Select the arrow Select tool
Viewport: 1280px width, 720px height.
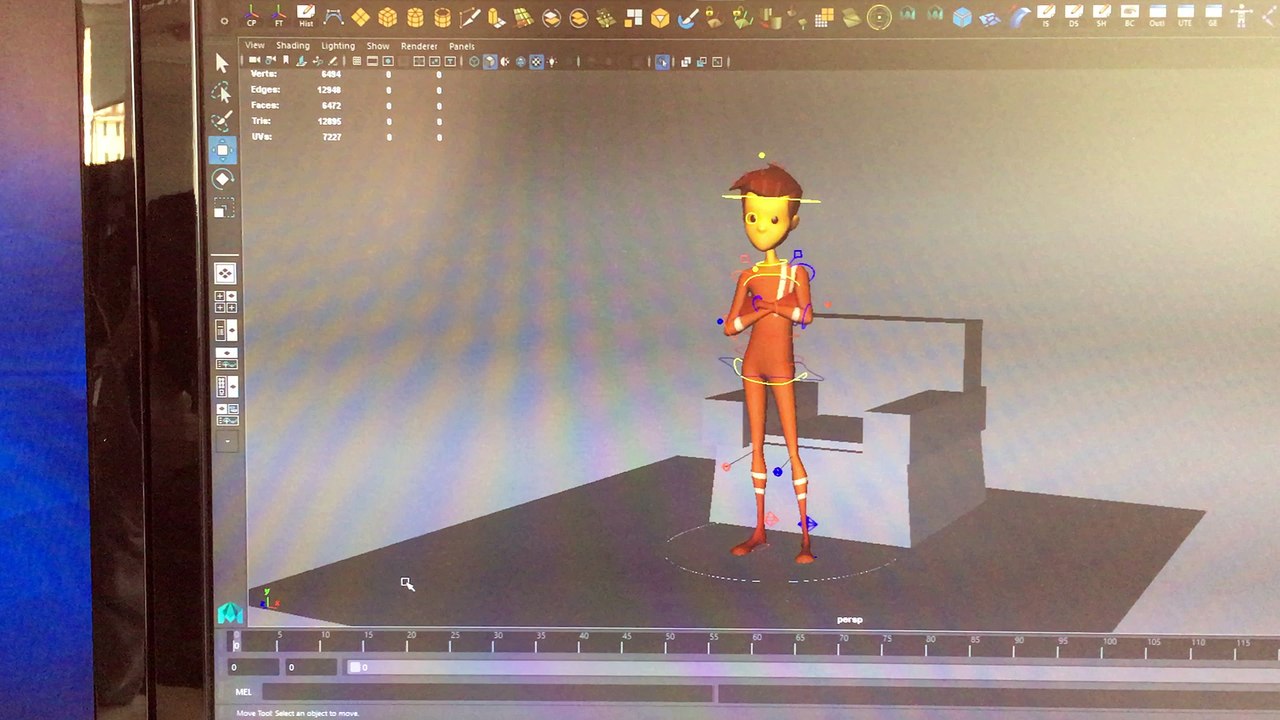(222, 63)
